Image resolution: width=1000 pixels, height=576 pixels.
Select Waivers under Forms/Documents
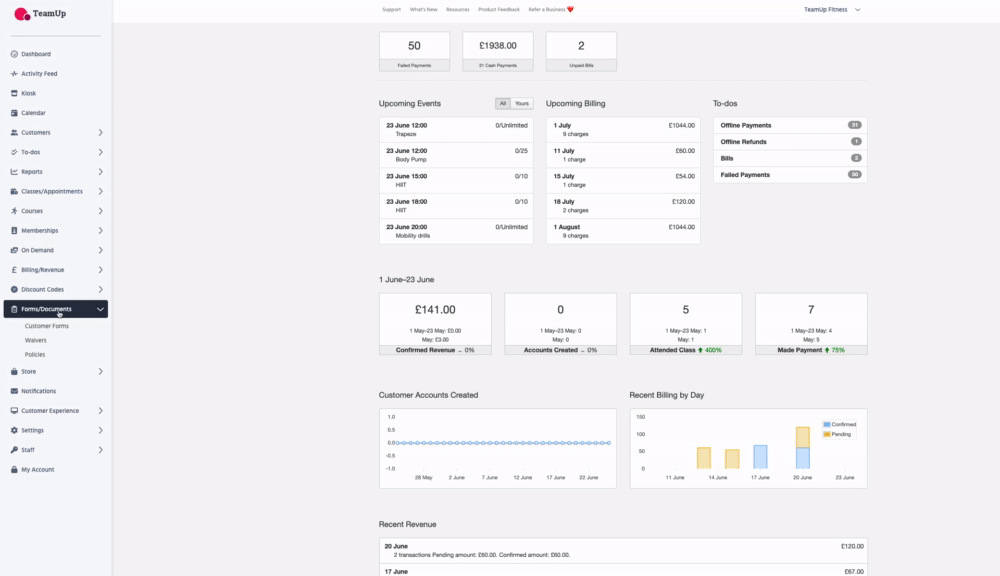pos(36,340)
